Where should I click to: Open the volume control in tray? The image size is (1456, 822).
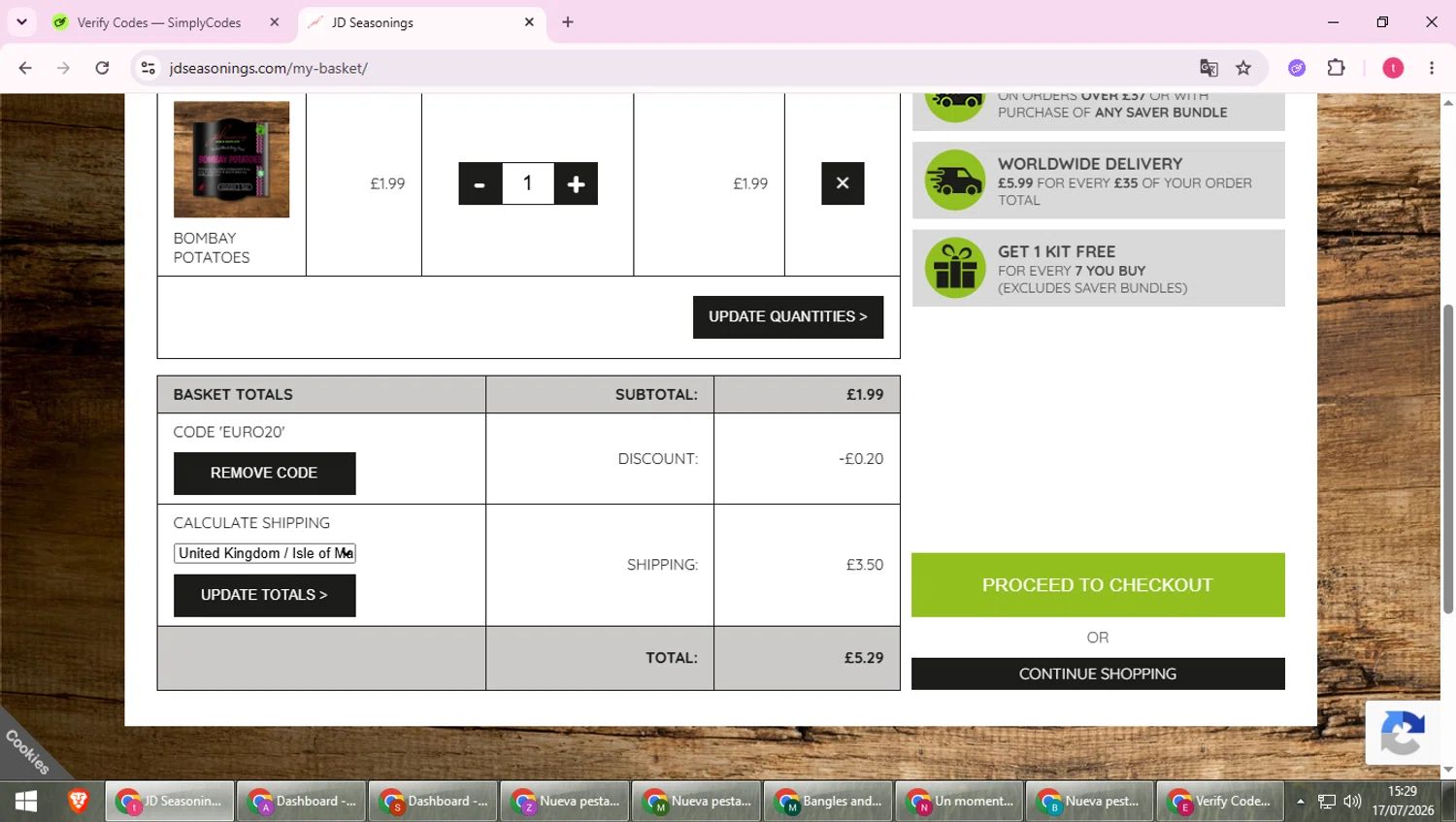(1352, 802)
